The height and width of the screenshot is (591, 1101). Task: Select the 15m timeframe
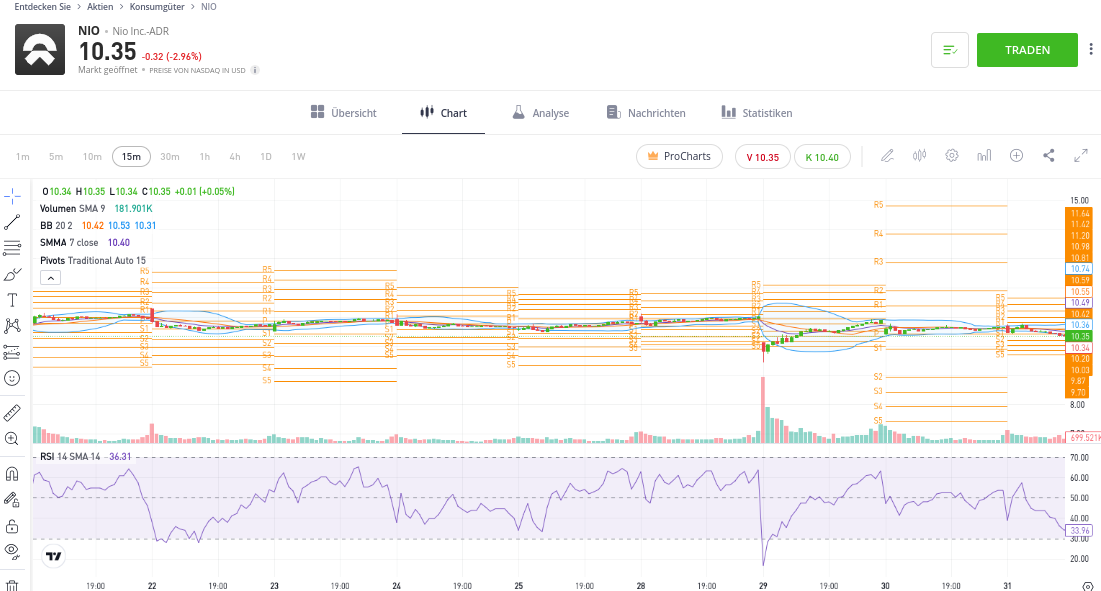[x=131, y=157]
